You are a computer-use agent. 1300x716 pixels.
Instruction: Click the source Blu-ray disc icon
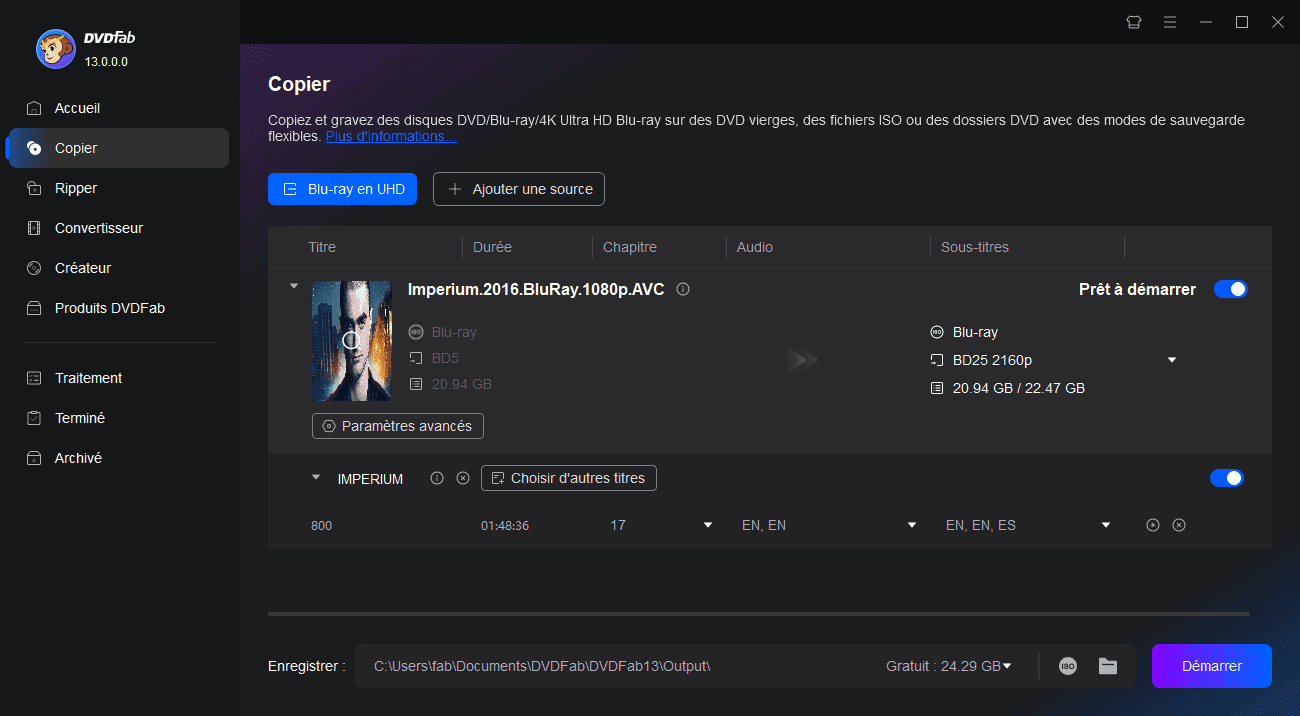(x=416, y=332)
